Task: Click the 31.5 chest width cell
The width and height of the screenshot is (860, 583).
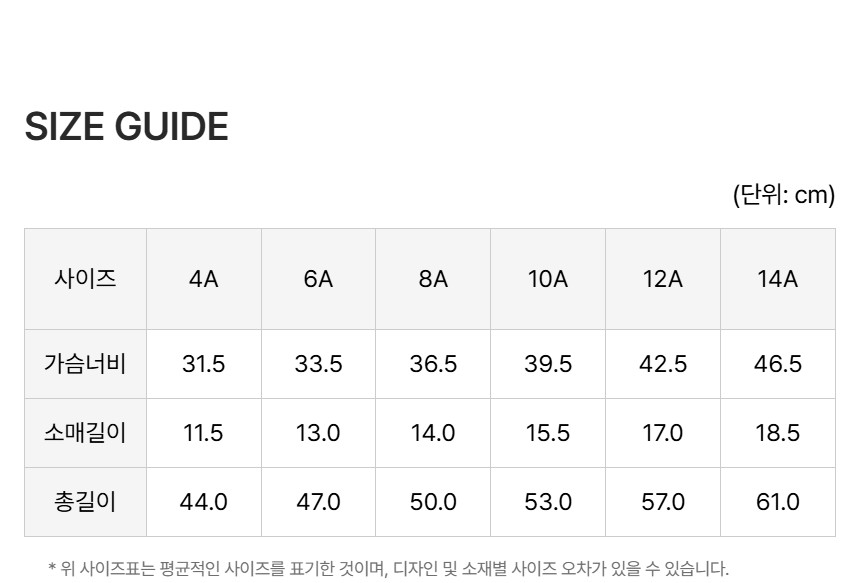Action: coord(203,364)
